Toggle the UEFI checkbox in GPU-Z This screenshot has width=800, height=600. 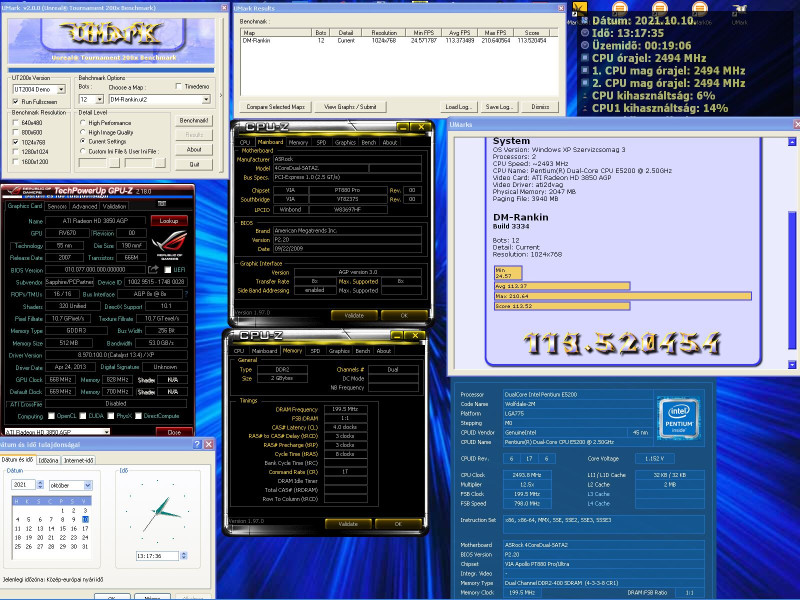pyautogui.click(x=167, y=269)
